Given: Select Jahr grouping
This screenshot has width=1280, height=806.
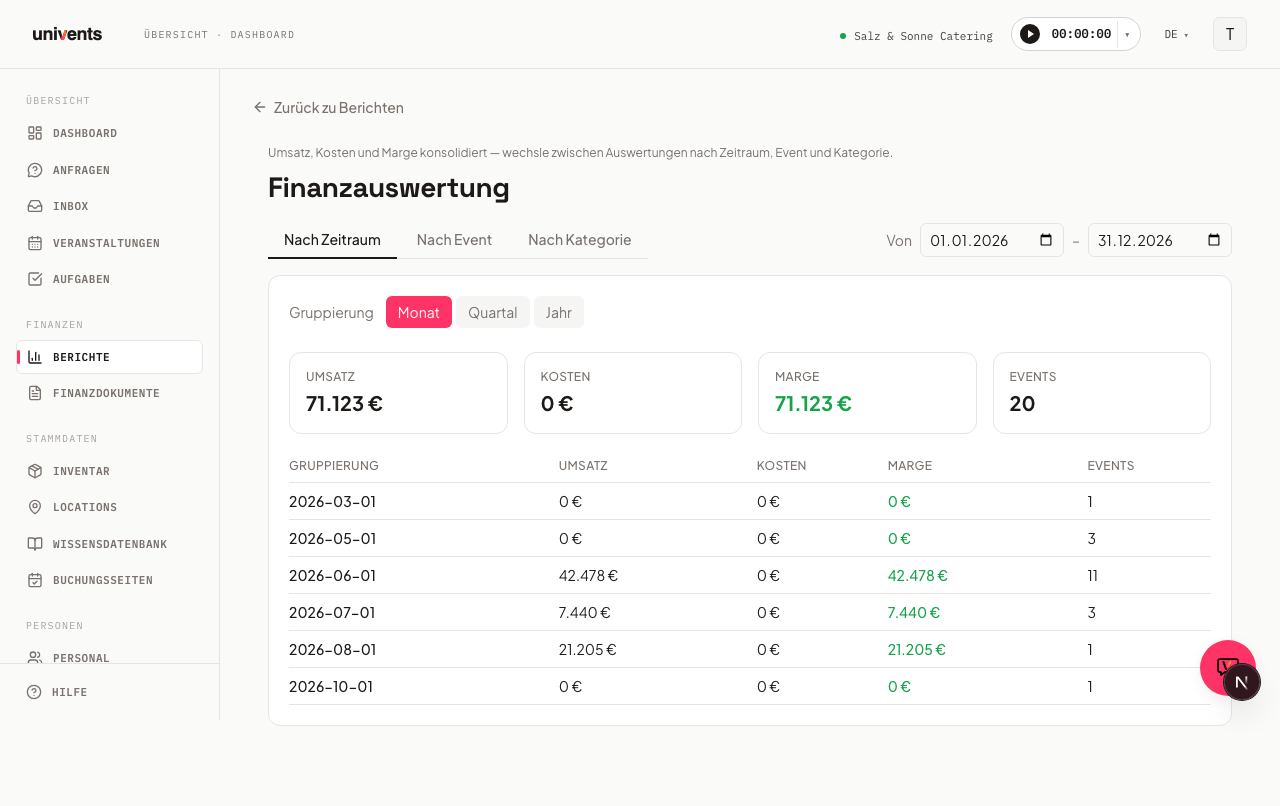Looking at the screenshot, I should (x=559, y=312).
